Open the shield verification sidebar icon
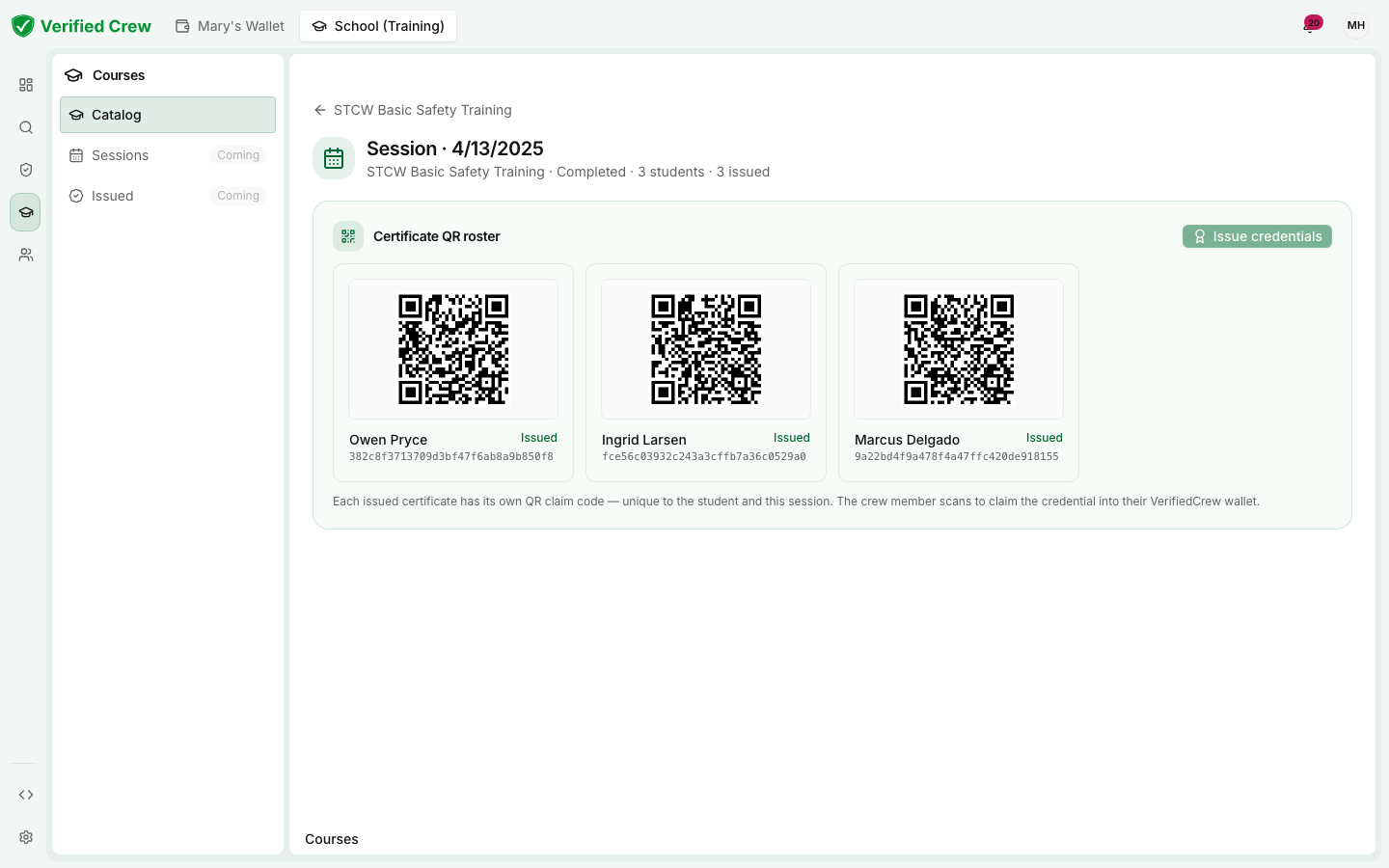This screenshot has height=868, width=1389. click(x=26, y=170)
